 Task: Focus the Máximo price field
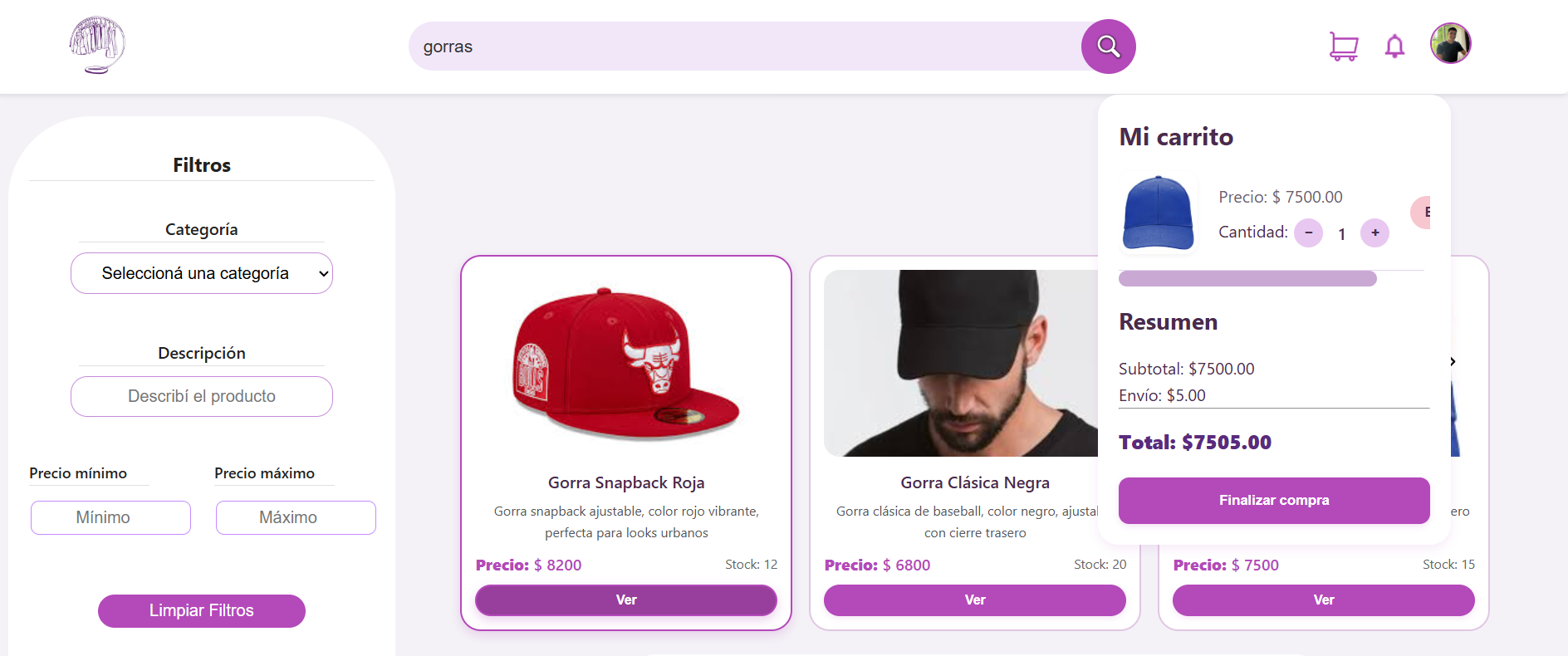tap(296, 517)
